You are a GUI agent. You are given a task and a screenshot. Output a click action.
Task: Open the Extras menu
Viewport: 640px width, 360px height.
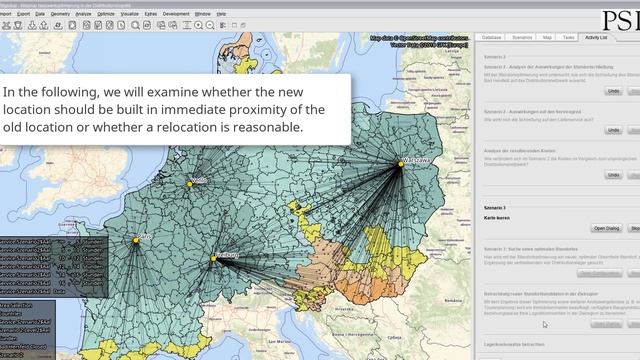point(151,14)
